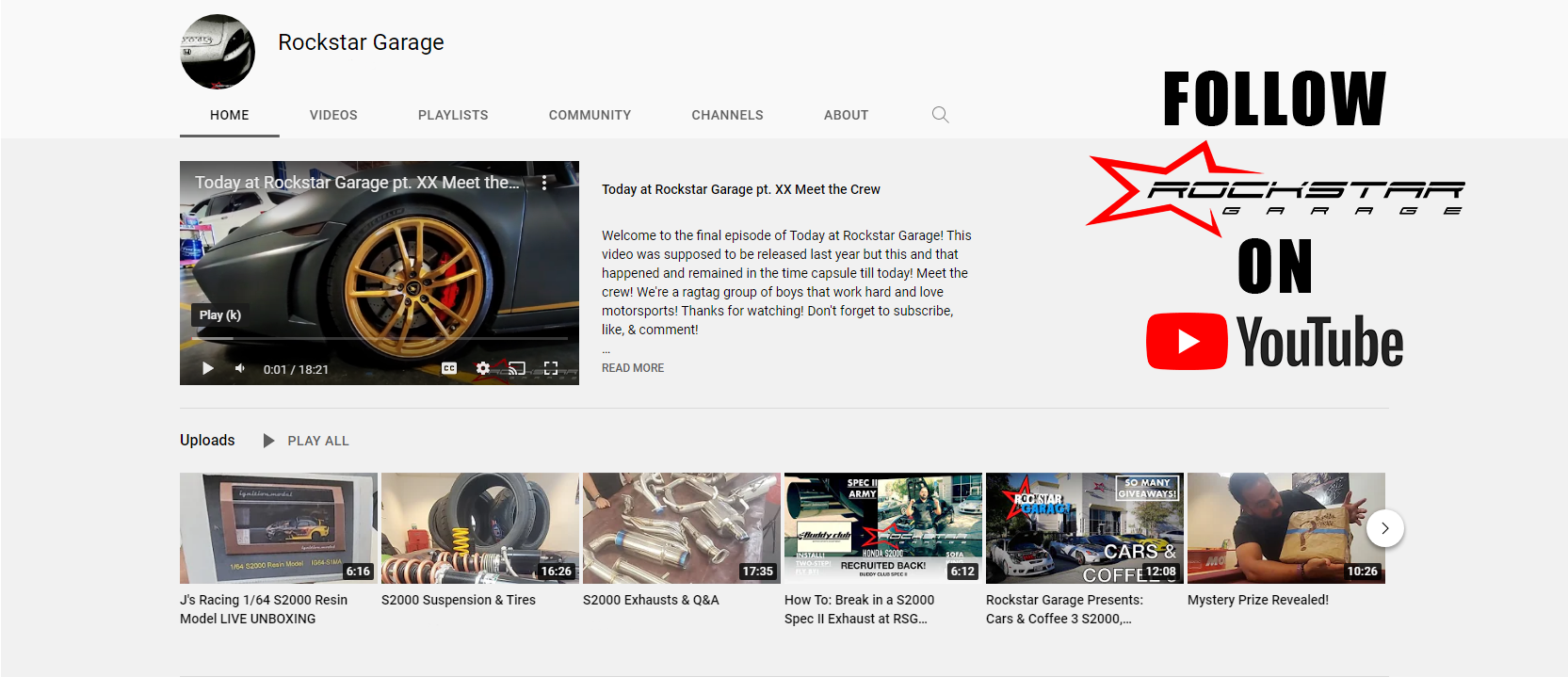Open Mystery Prize Revealed video title
The height and width of the screenshot is (677, 1568).
click(1257, 600)
